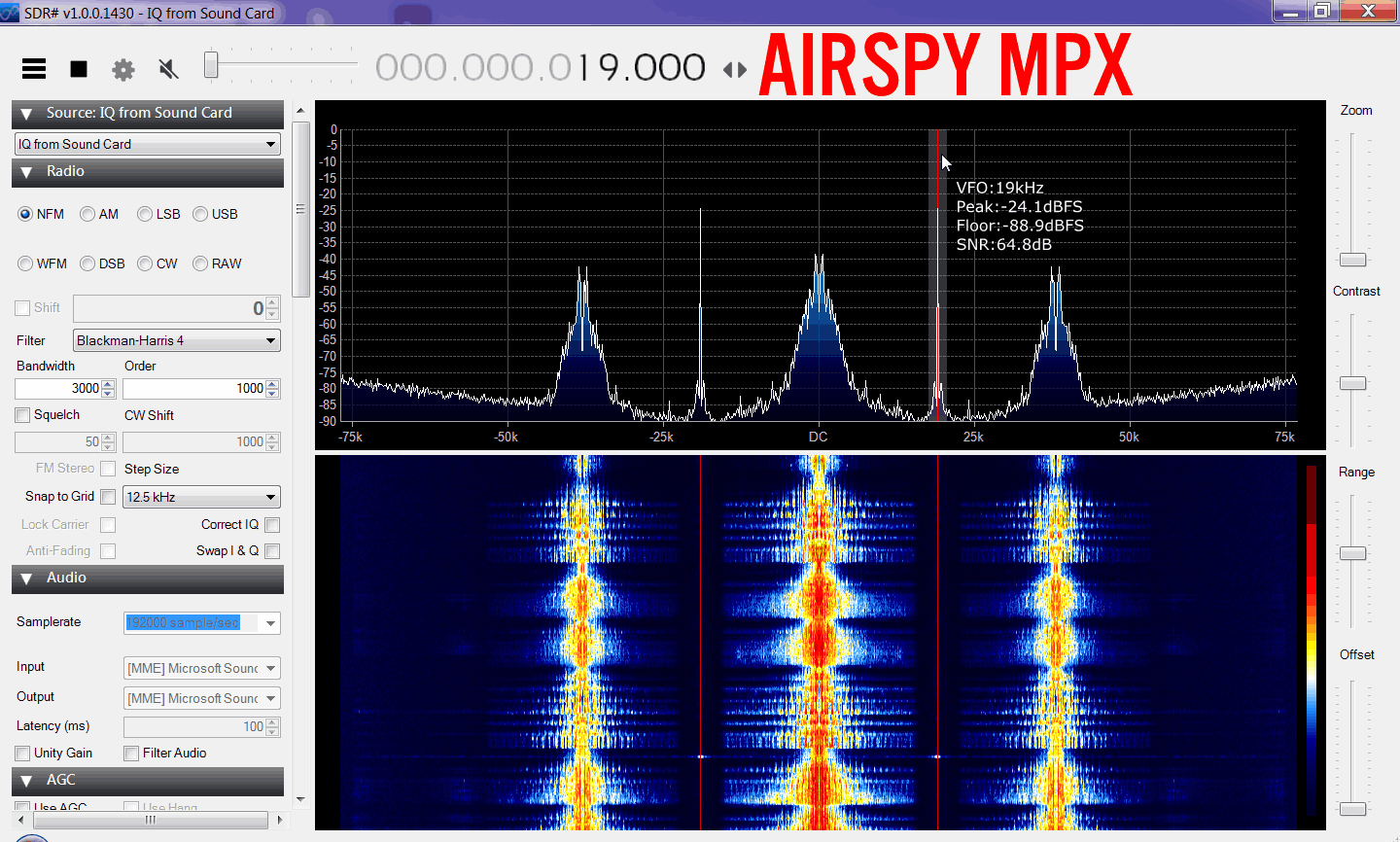Collapse the Radio section triangle
The image size is (1400, 842).
pos(26,172)
